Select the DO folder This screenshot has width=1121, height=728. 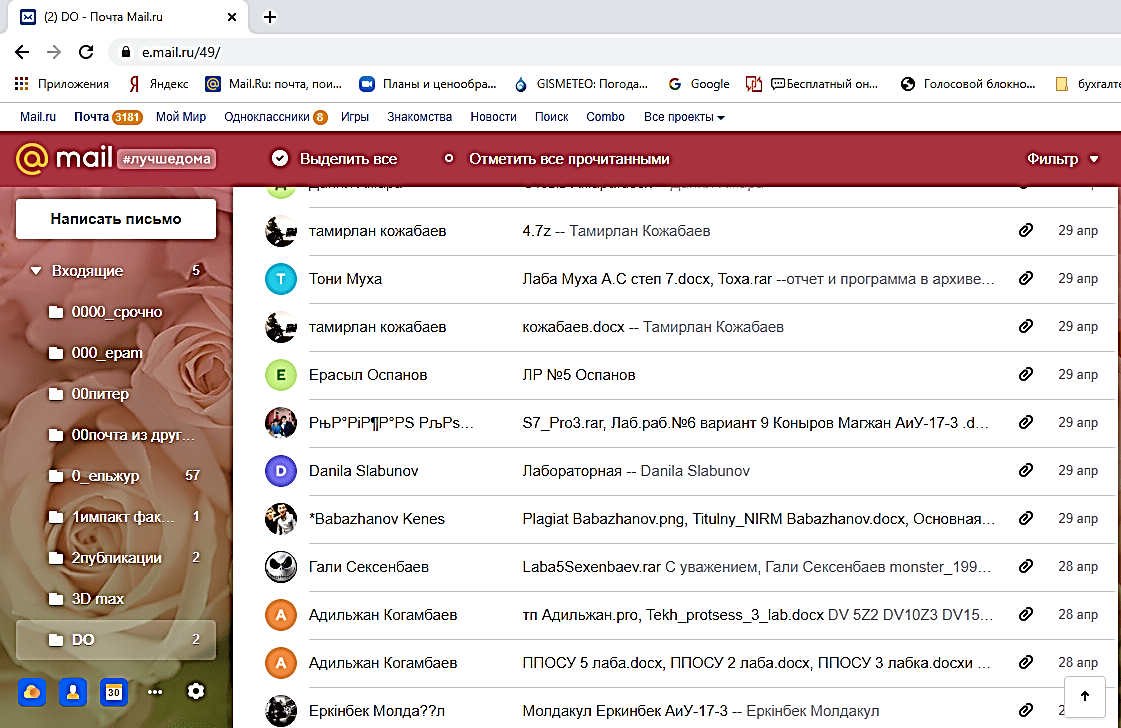pos(116,639)
